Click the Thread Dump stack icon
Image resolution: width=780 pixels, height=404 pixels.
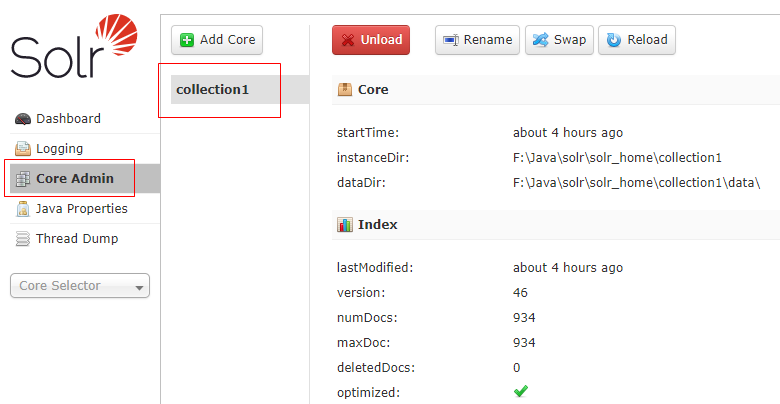[23, 239]
